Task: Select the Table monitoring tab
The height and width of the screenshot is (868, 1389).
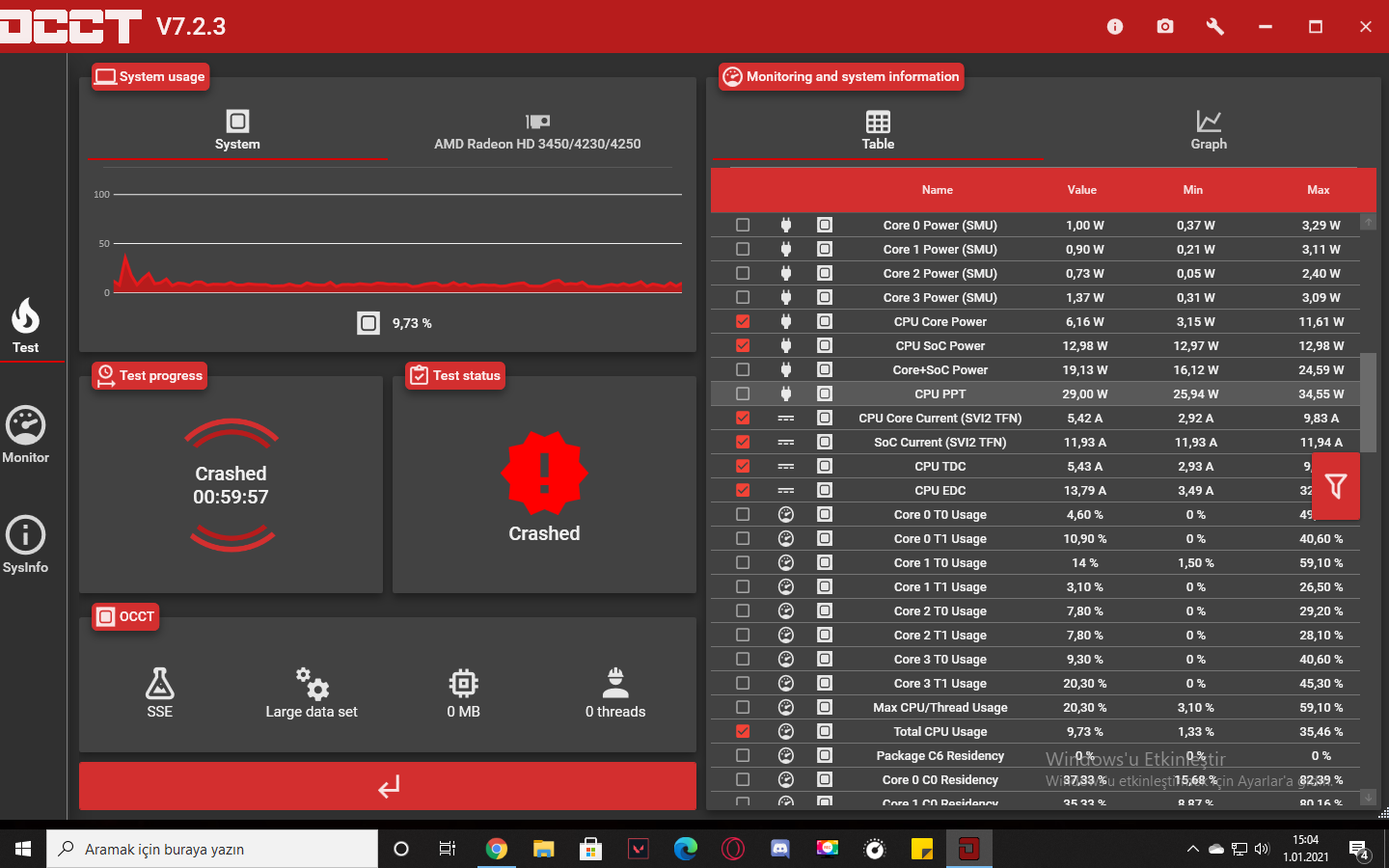Action: 878,130
